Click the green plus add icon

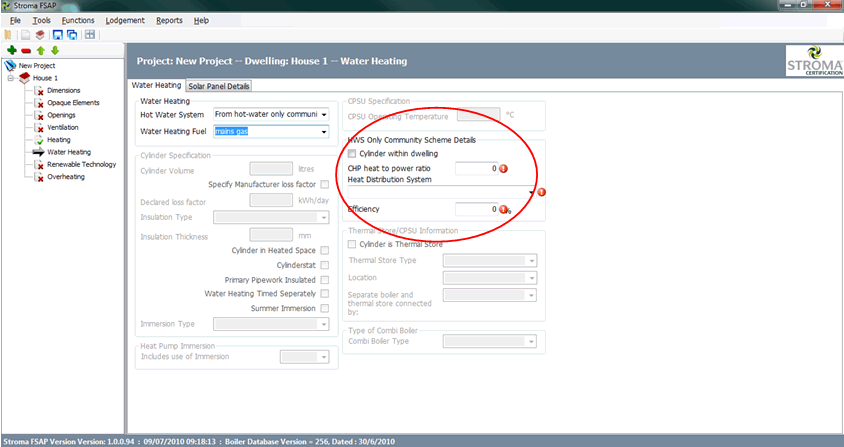point(12,51)
